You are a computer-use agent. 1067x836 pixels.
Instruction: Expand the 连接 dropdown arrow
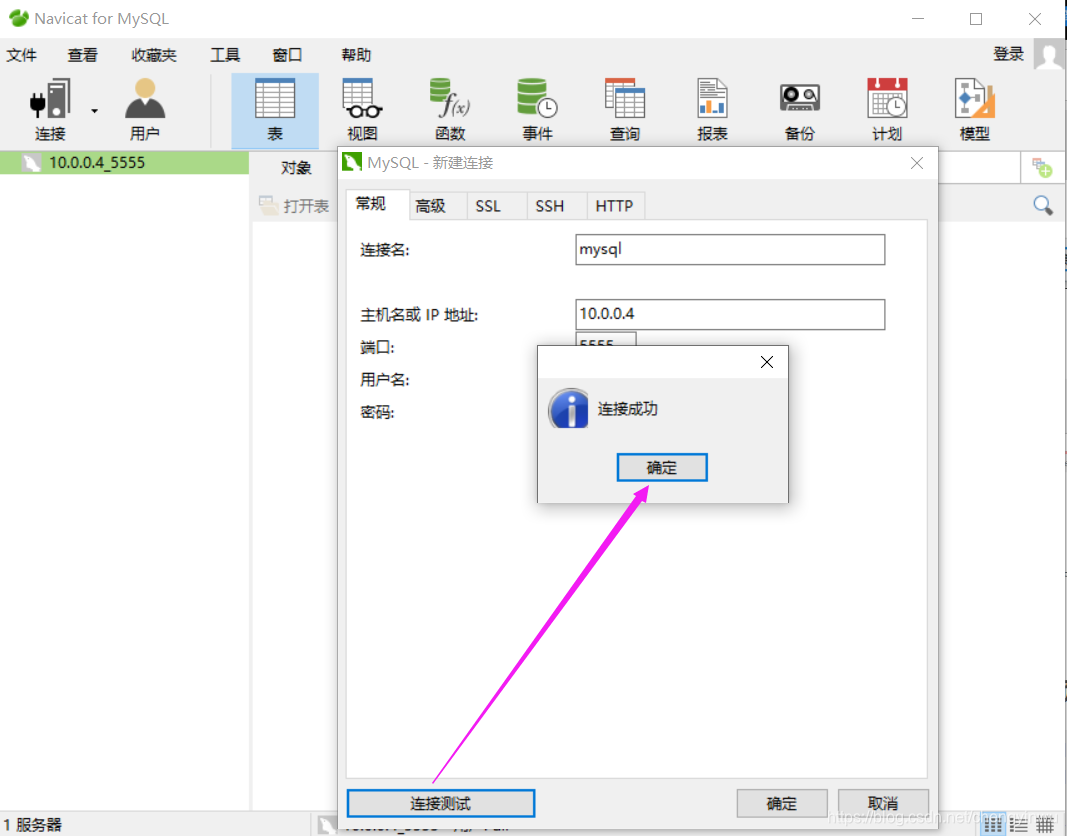[95, 111]
